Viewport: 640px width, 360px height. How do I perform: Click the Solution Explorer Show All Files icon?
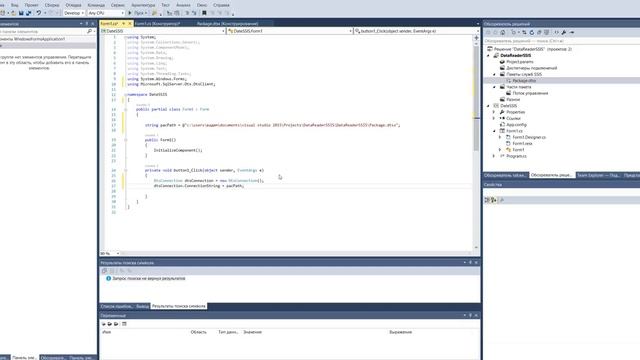[x=546, y=32]
